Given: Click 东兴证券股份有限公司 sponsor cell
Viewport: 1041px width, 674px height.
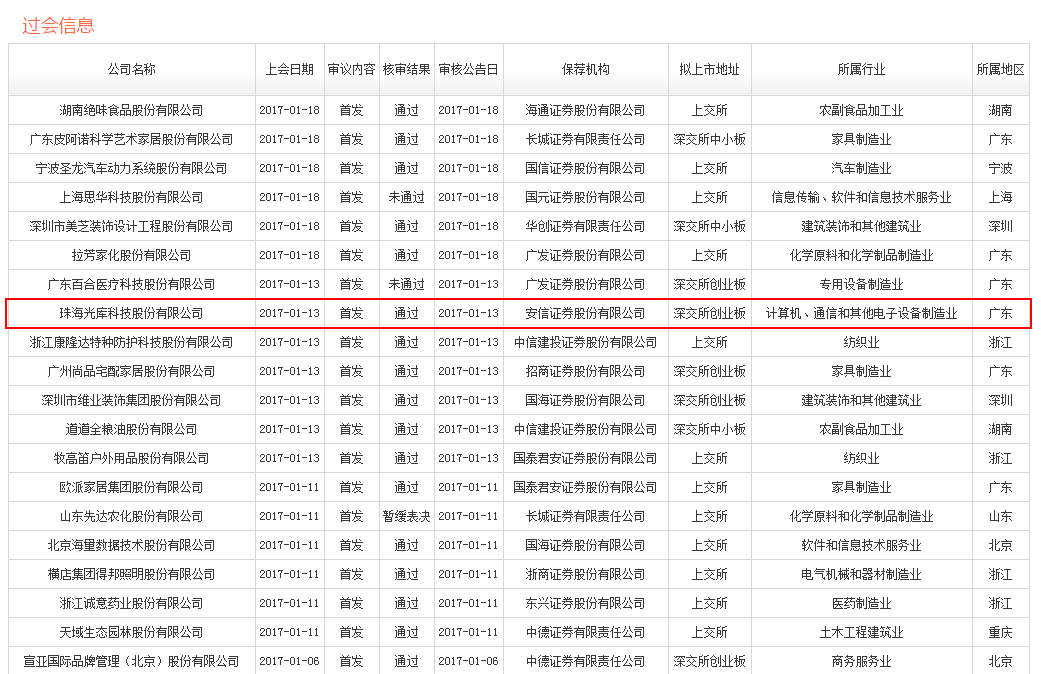Looking at the screenshot, I should coord(585,603).
